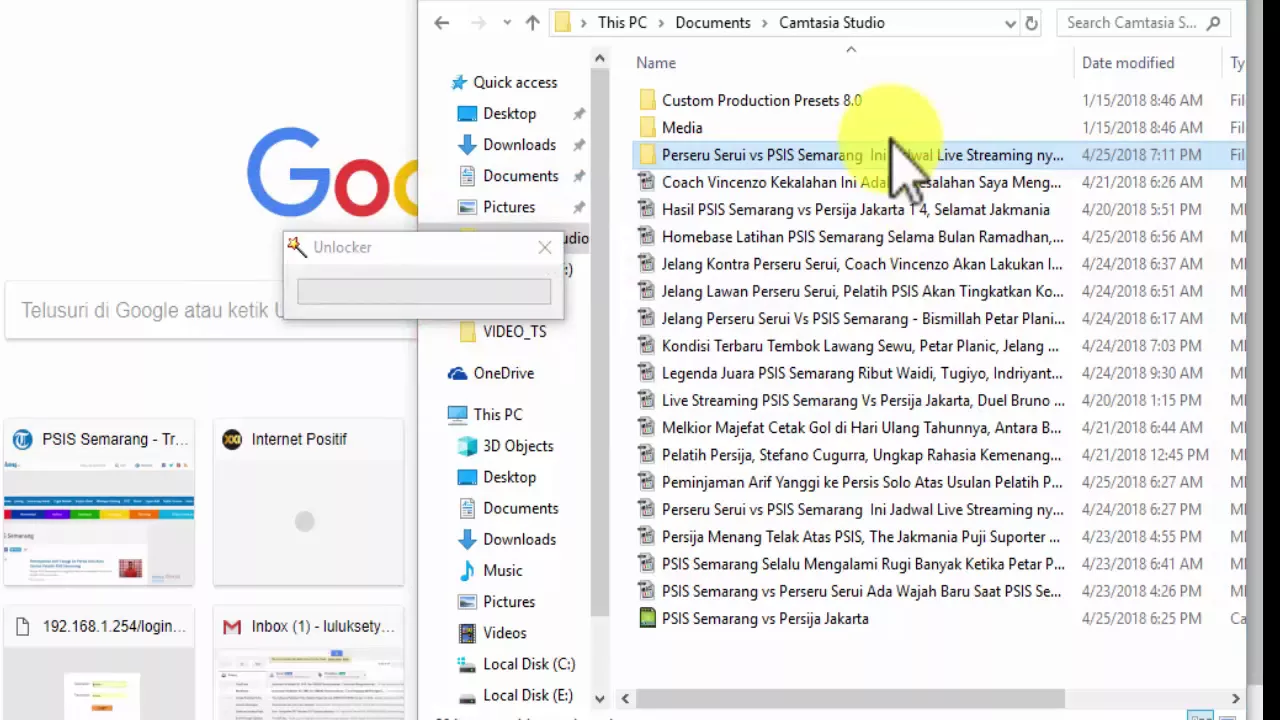Open OneDrive in navigation pane
The height and width of the screenshot is (720, 1280).
coord(503,373)
